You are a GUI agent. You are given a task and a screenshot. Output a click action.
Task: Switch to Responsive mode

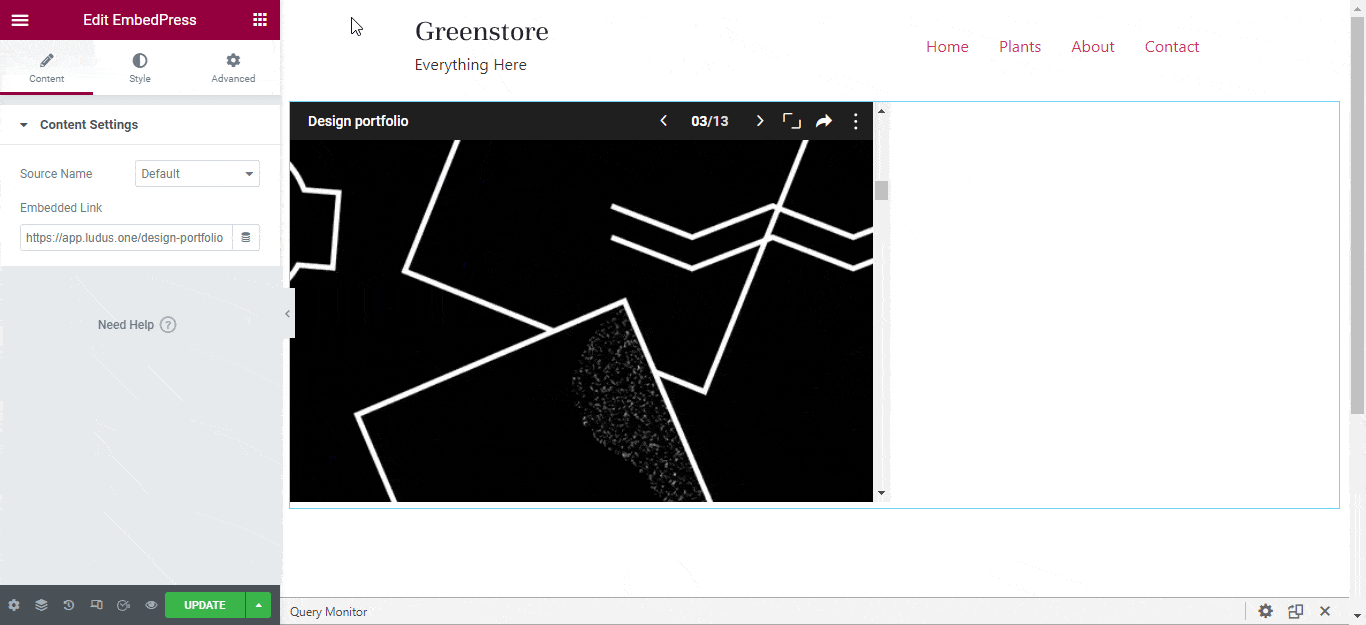[x=96, y=605]
